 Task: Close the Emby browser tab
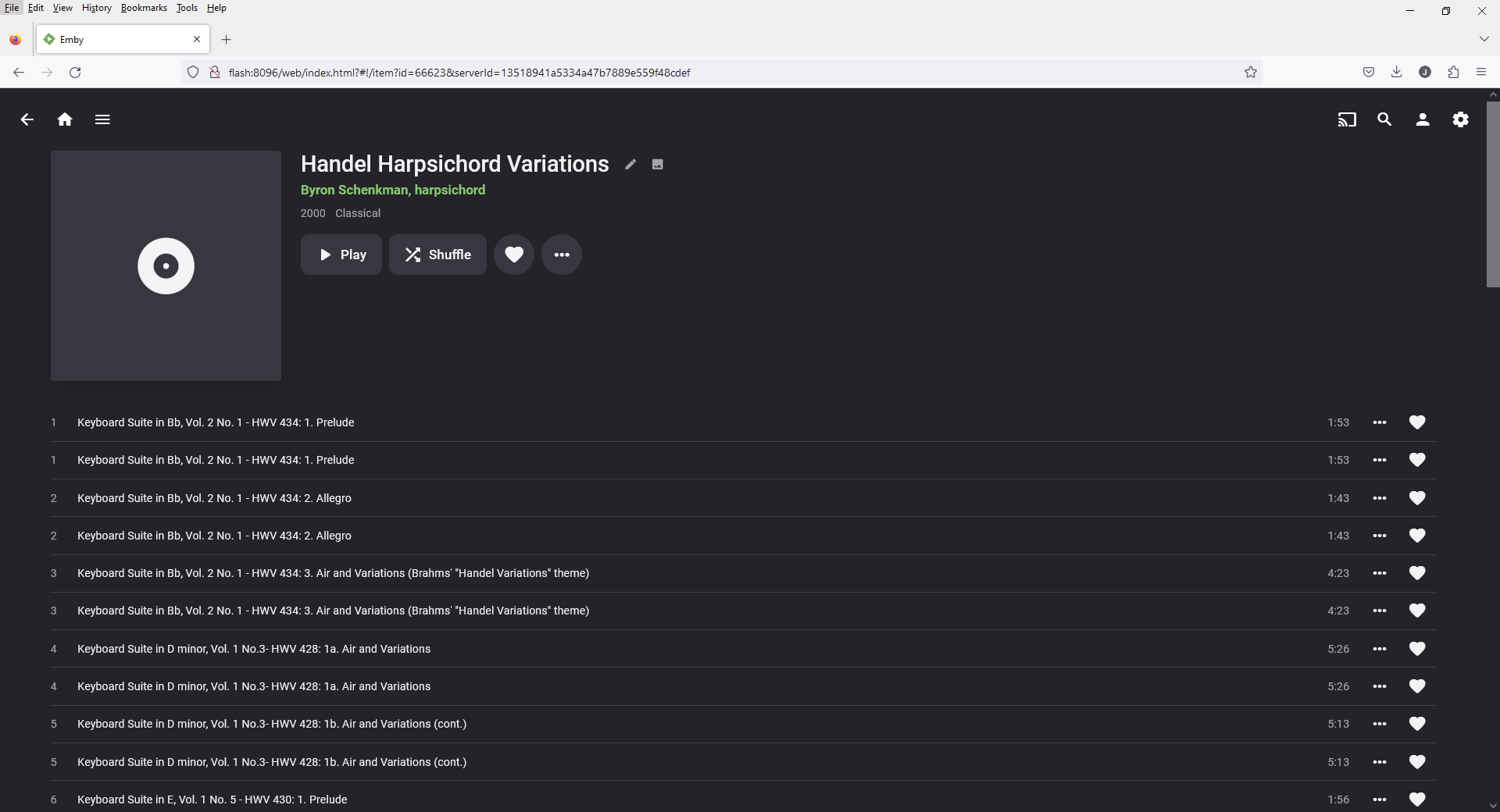point(197,39)
